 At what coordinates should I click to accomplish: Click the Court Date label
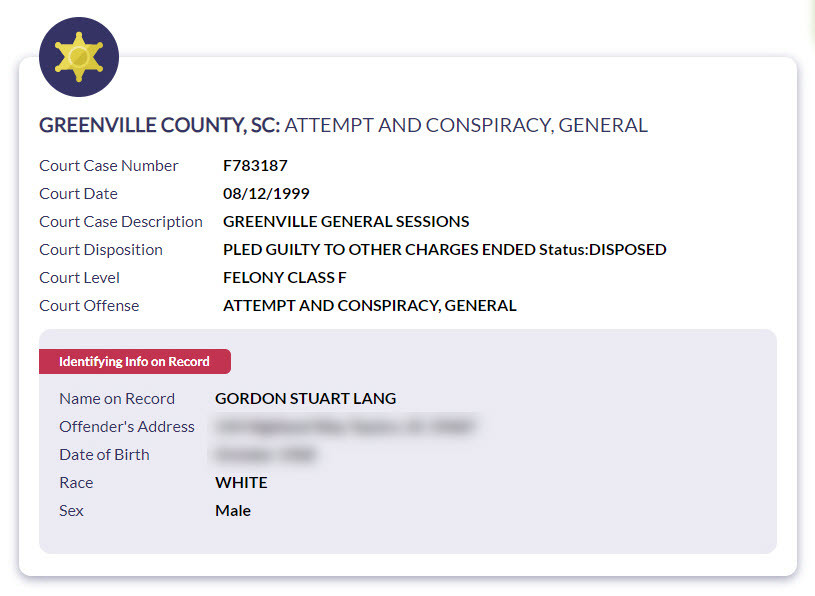(x=78, y=194)
